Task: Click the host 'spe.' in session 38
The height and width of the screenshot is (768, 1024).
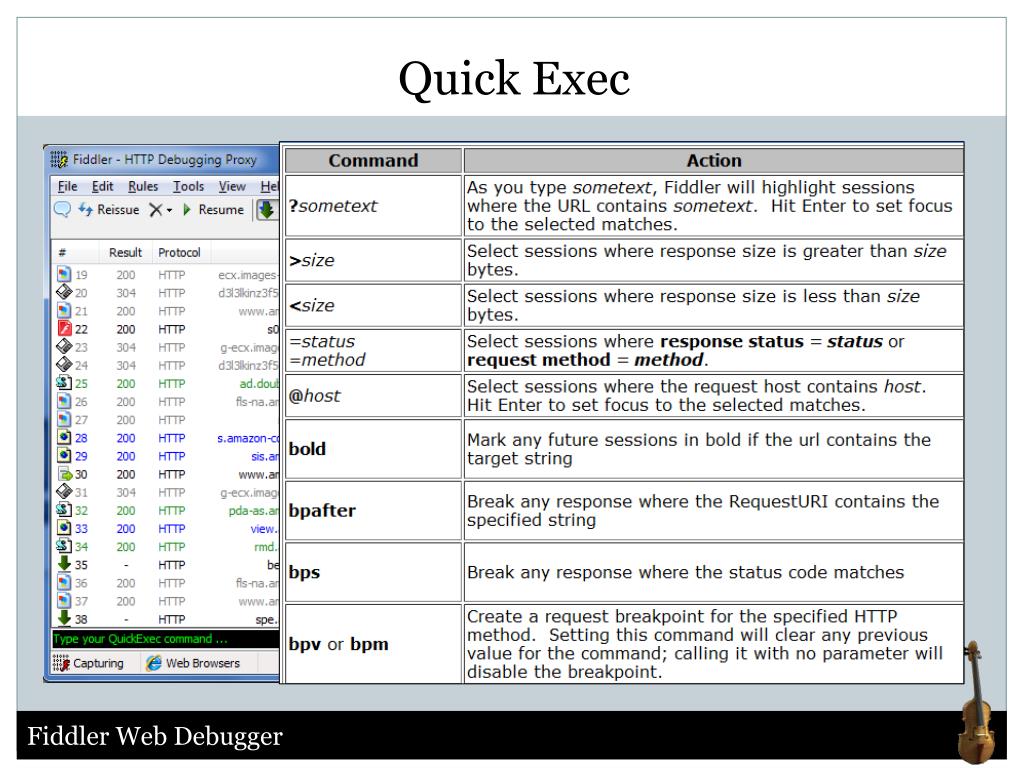Action: coord(267,619)
